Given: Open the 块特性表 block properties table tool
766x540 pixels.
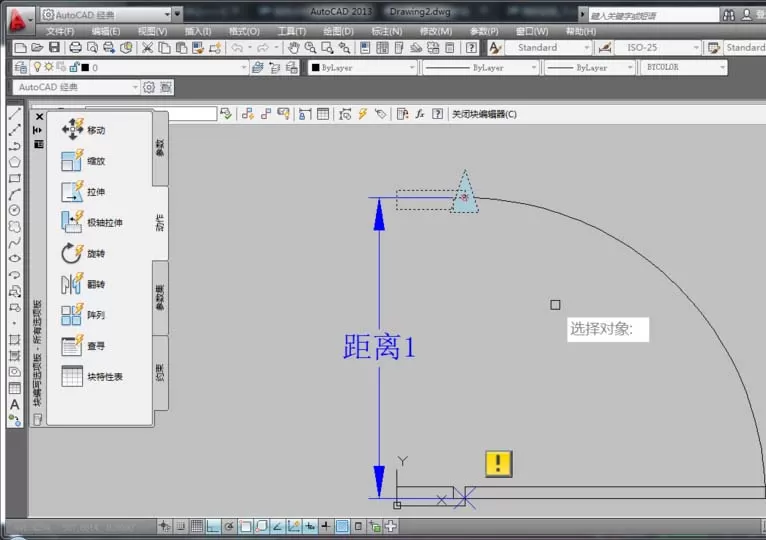Looking at the screenshot, I should pos(92,376).
